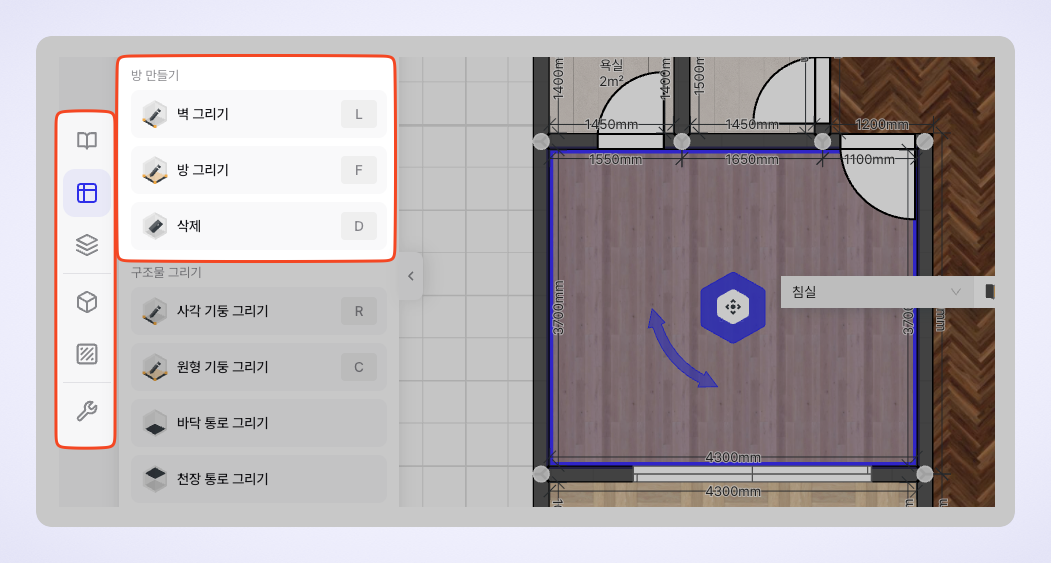The image size is (1051, 563).
Task: Select 원형 기둥 그리기 tool
Action: tap(259, 367)
